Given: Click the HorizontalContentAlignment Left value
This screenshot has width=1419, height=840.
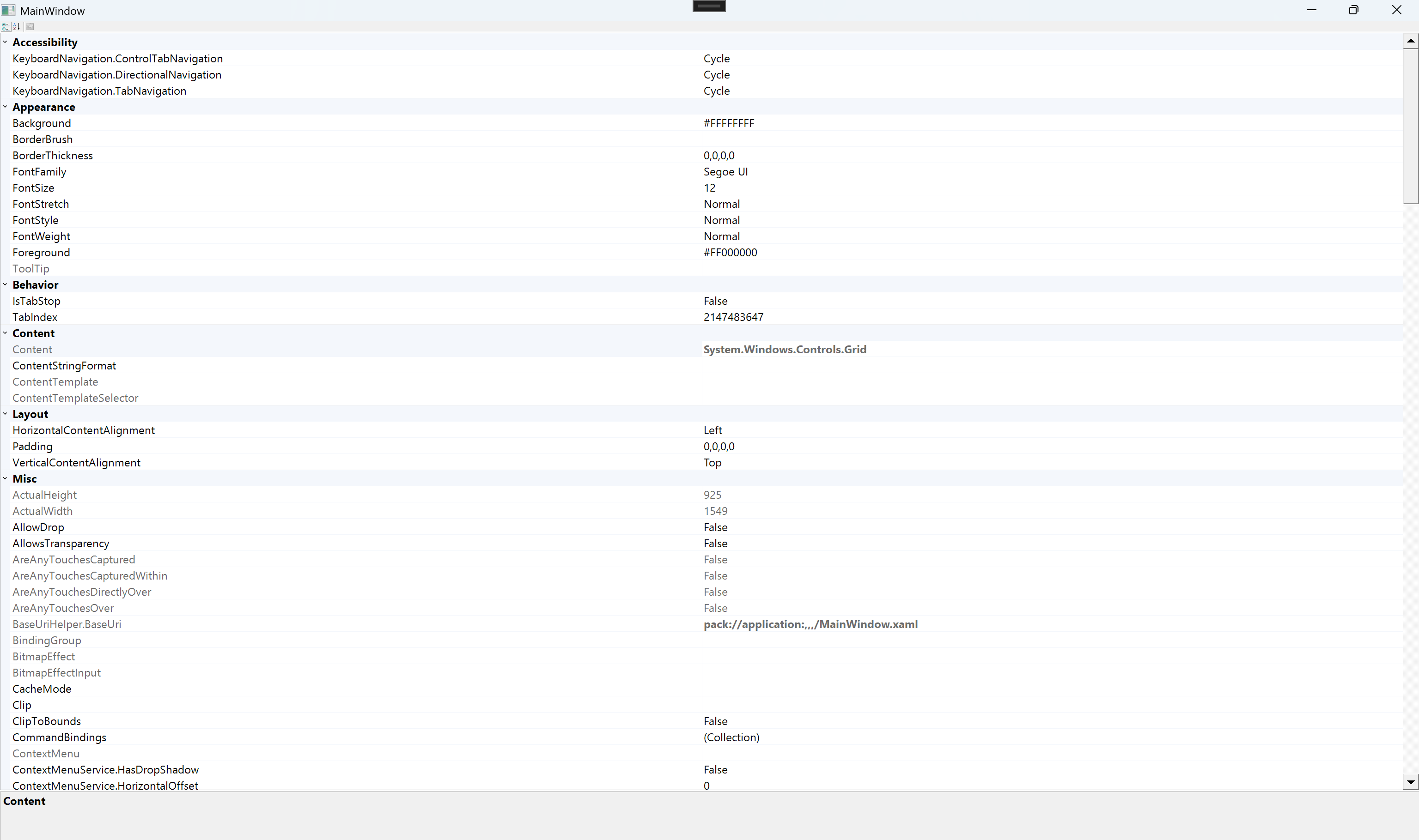Looking at the screenshot, I should tap(713, 430).
